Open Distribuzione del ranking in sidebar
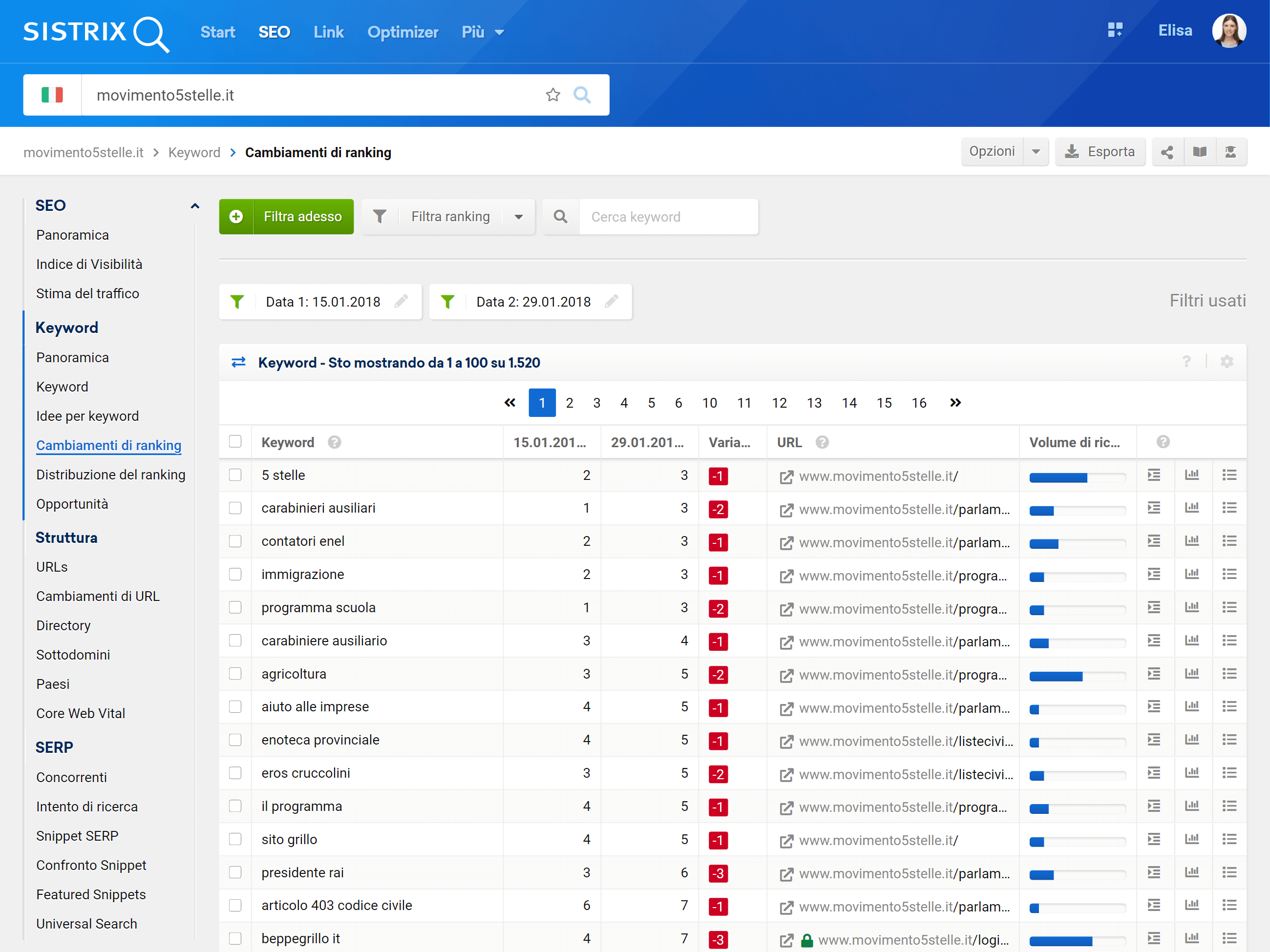This screenshot has width=1270, height=952. [111, 475]
